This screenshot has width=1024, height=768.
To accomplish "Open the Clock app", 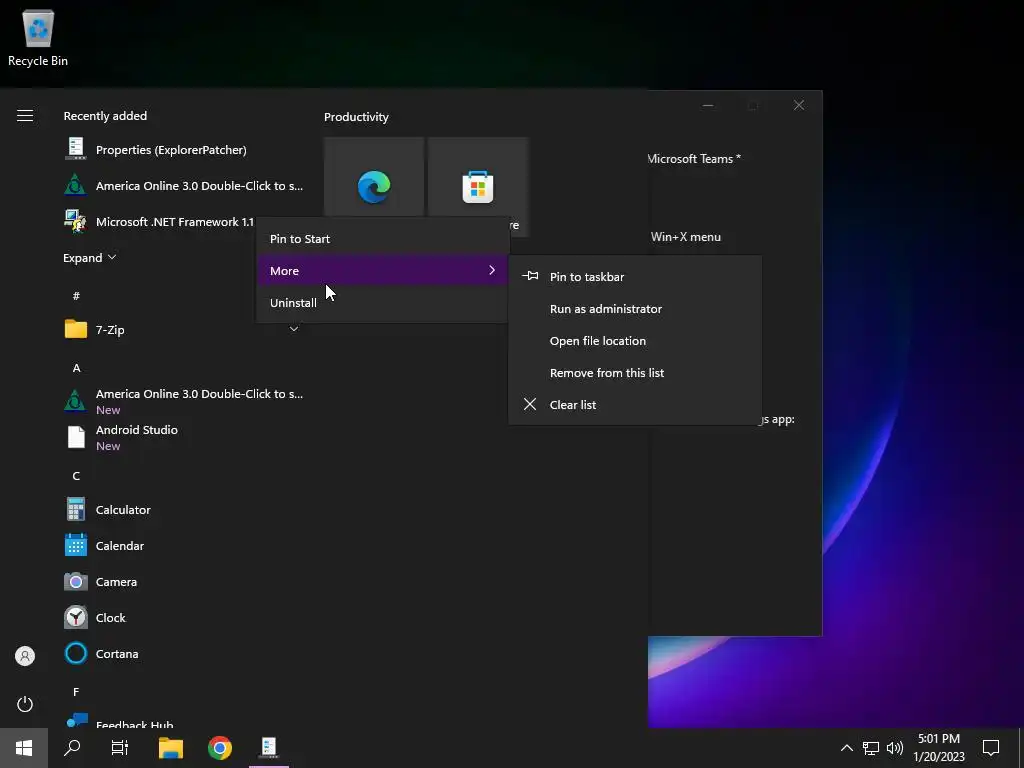I will coord(184,617).
